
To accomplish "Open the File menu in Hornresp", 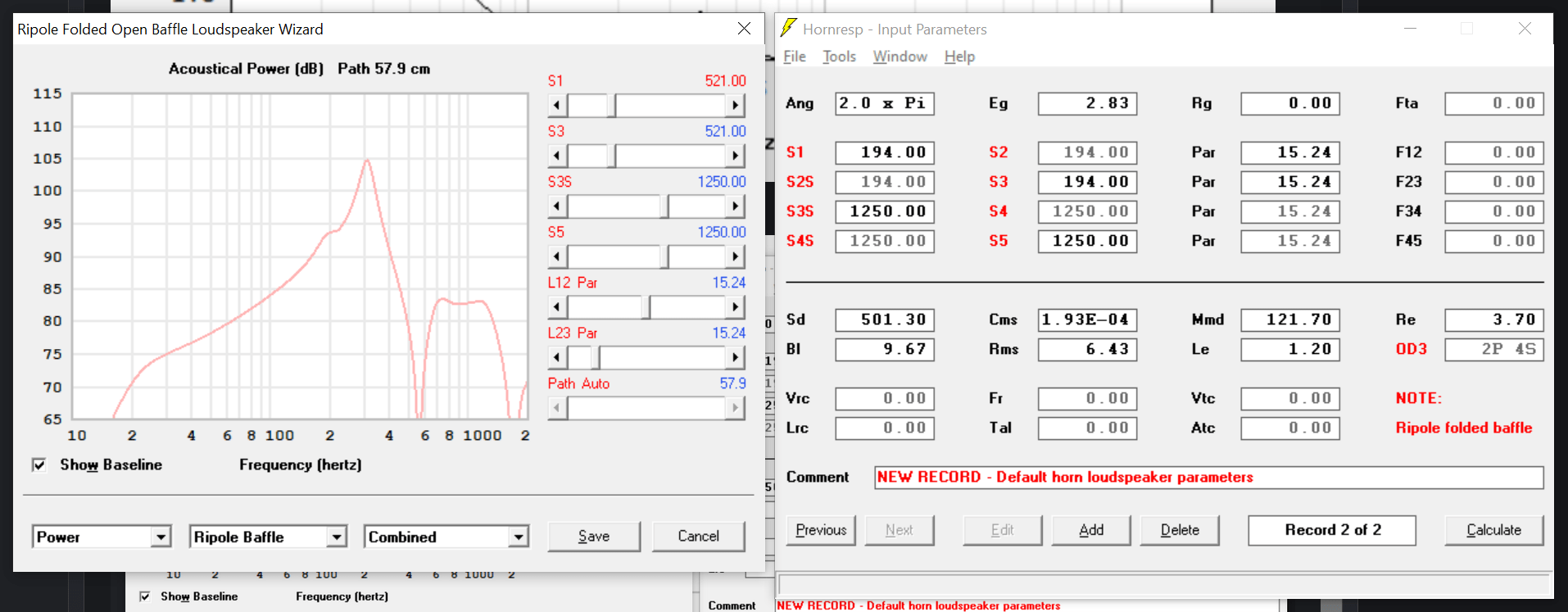I will click(x=795, y=57).
